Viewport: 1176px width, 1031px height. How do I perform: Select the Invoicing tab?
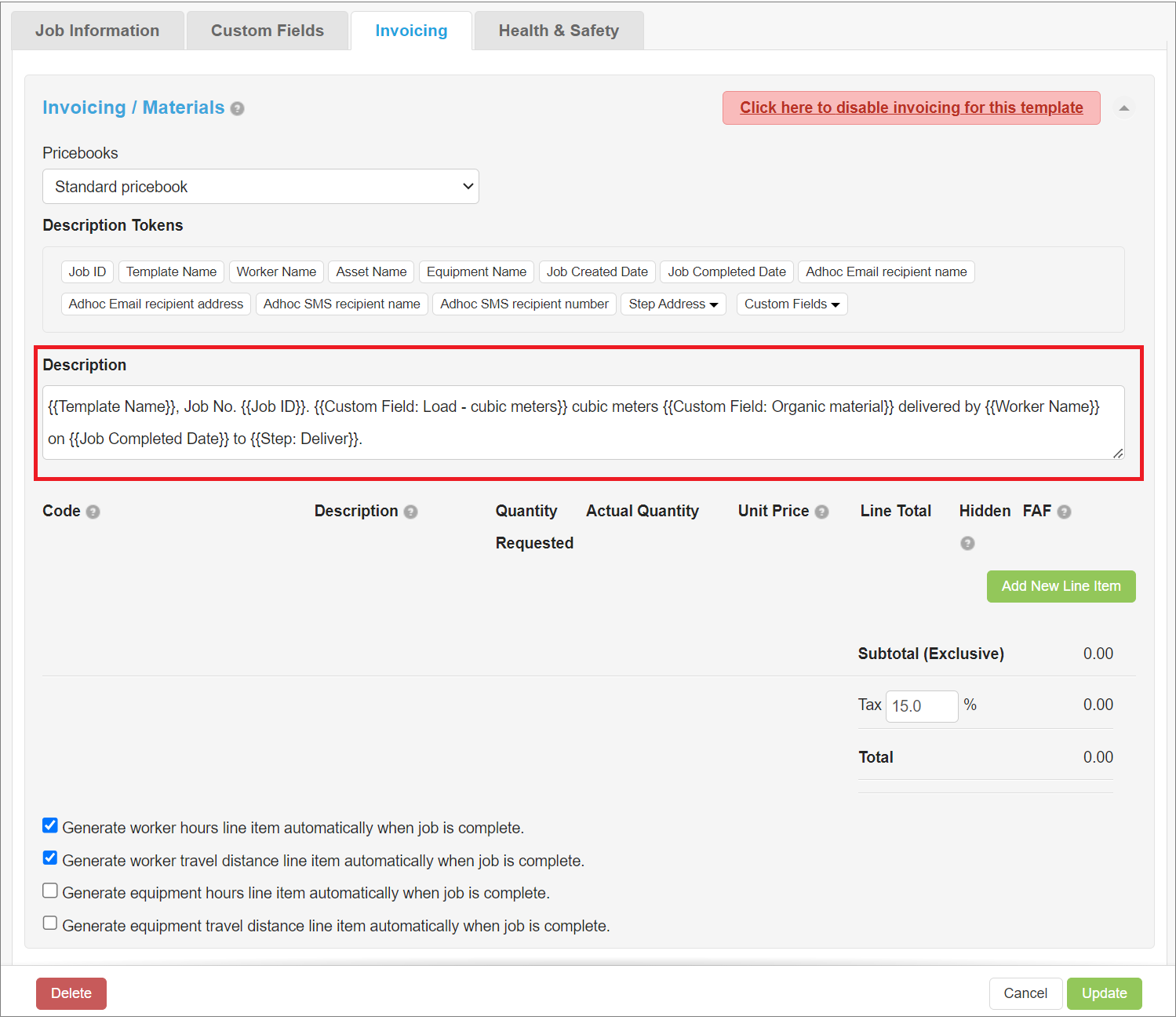tap(411, 31)
